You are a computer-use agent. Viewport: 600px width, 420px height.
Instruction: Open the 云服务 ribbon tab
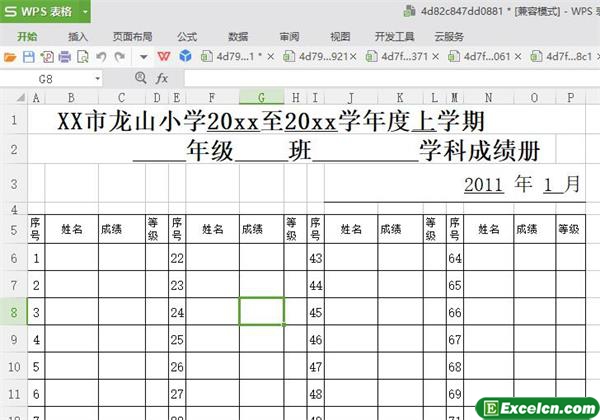tap(449, 37)
